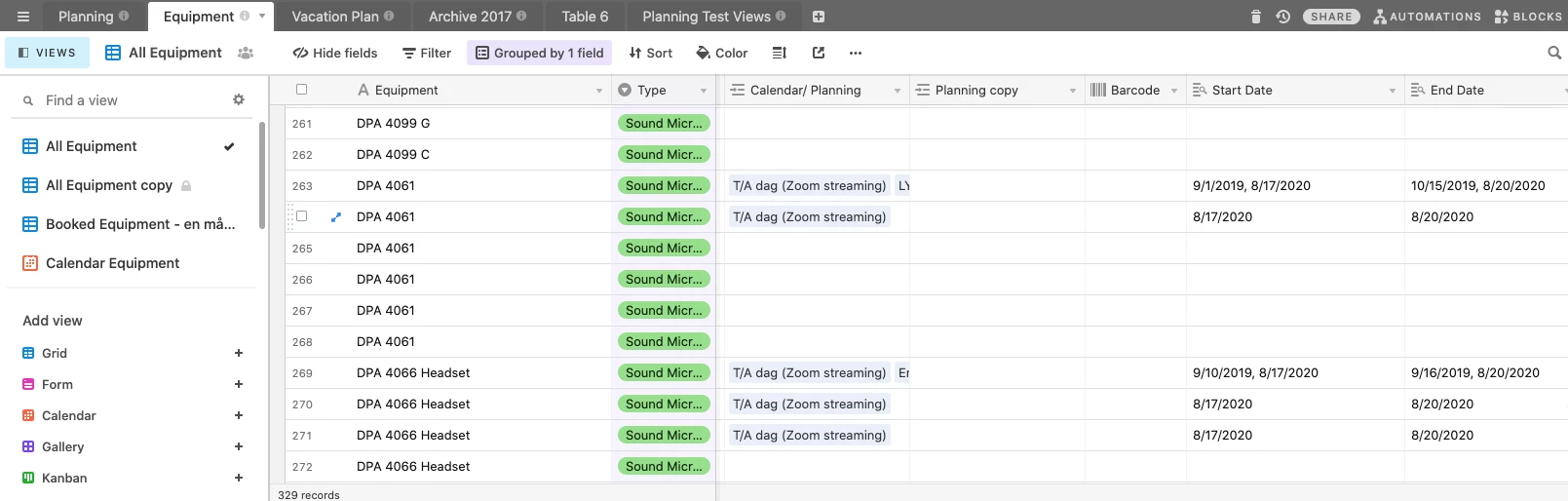Click DPA 4099 G equipment cell
Image resolution: width=1568 pixels, height=501 pixels.
point(393,124)
